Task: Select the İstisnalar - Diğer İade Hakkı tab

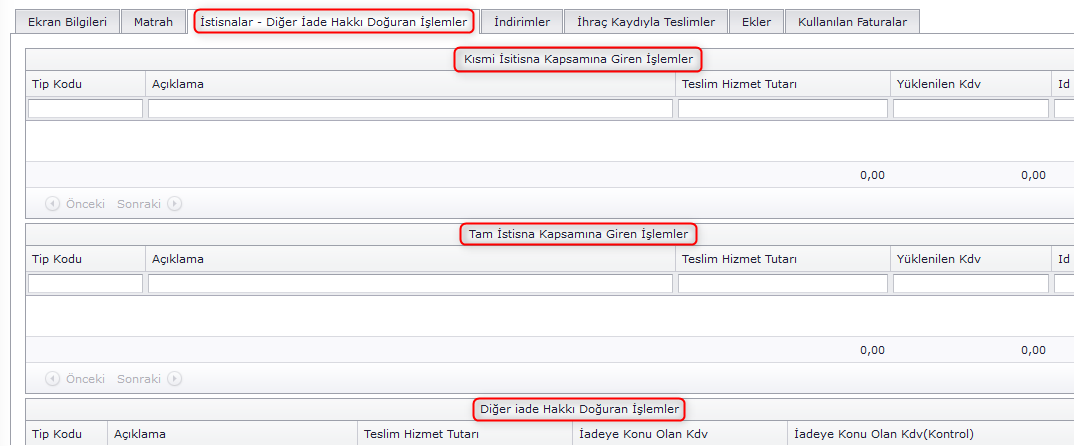Action: click(x=333, y=22)
